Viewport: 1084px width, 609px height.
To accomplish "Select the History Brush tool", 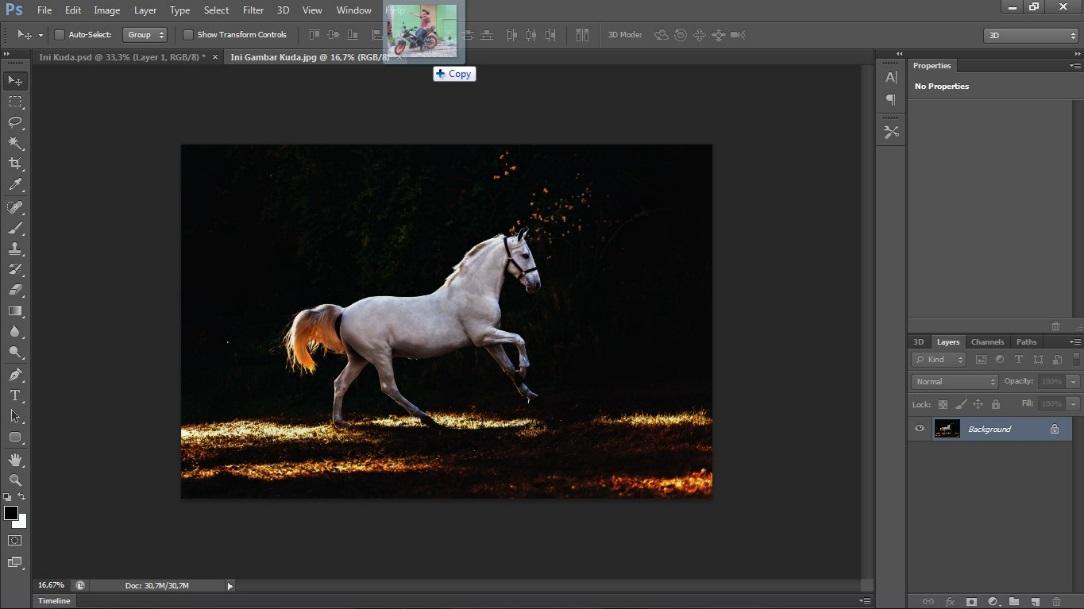I will click(x=15, y=270).
